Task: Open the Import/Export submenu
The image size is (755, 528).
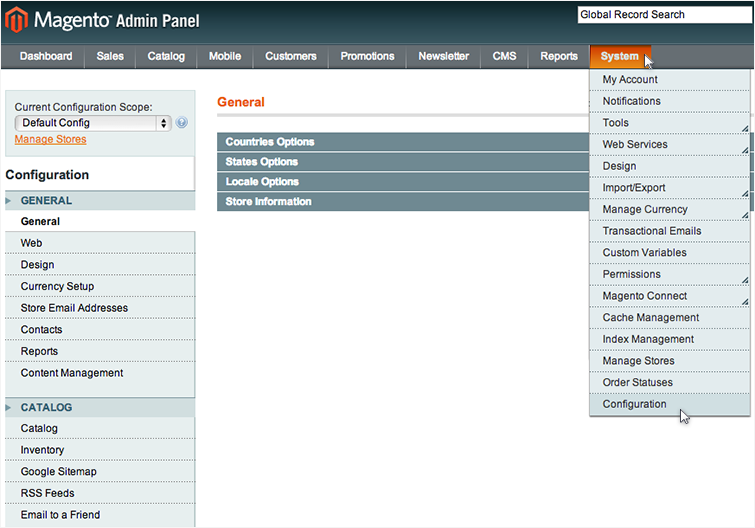Action: tap(669, 188)
